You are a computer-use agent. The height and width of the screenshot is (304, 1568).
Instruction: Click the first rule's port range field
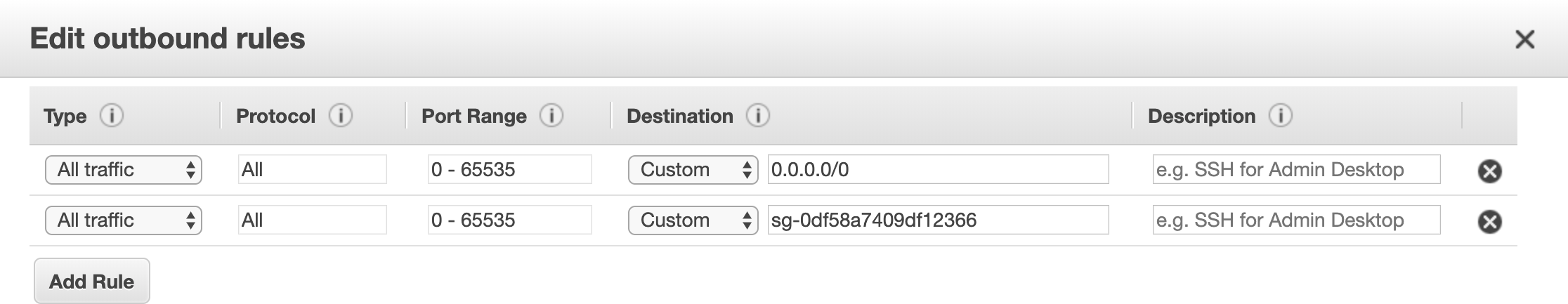[509, 170]
